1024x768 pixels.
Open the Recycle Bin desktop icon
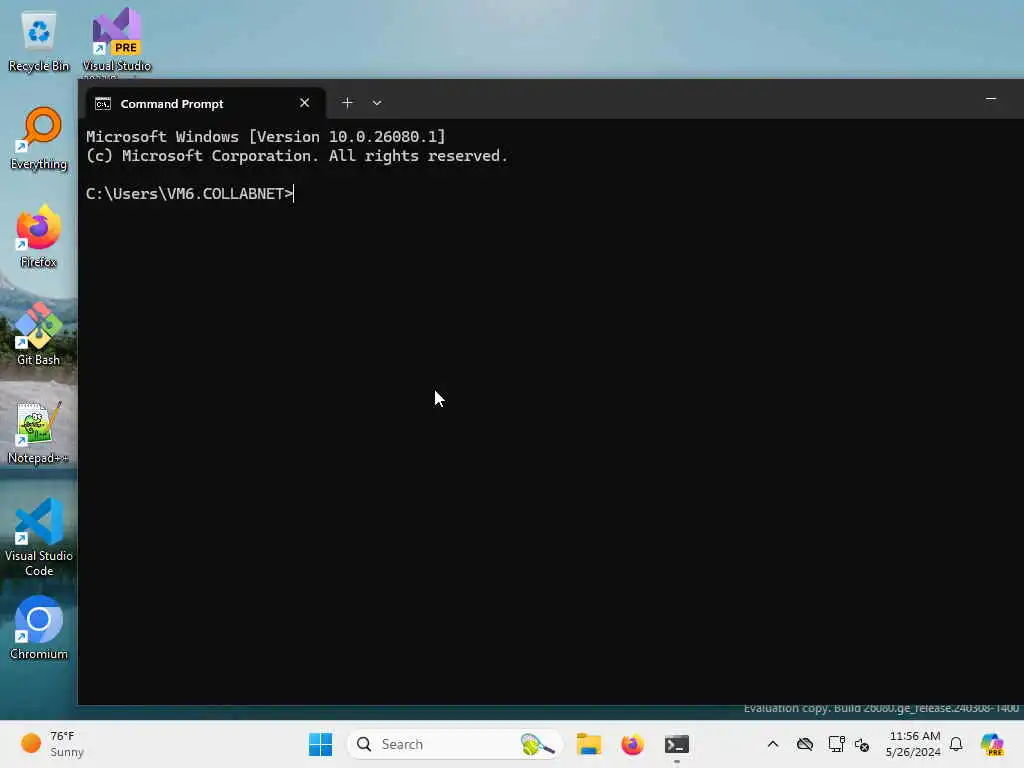point(39,40)
